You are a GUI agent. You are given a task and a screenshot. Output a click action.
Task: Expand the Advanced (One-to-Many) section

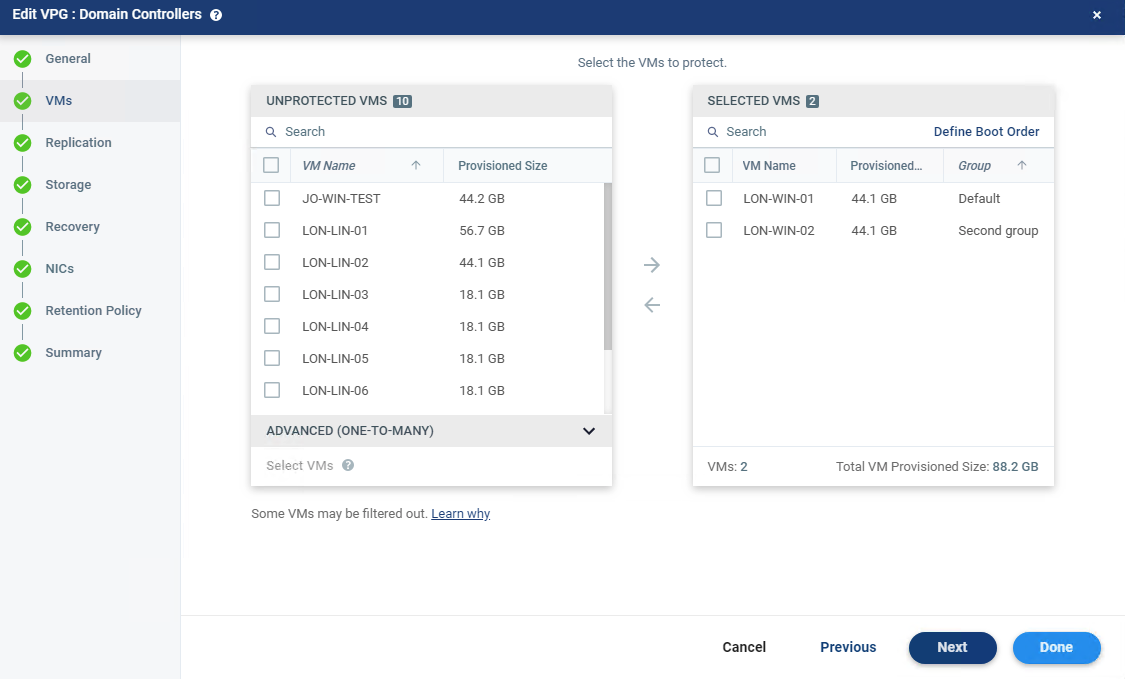click(589, 431)
